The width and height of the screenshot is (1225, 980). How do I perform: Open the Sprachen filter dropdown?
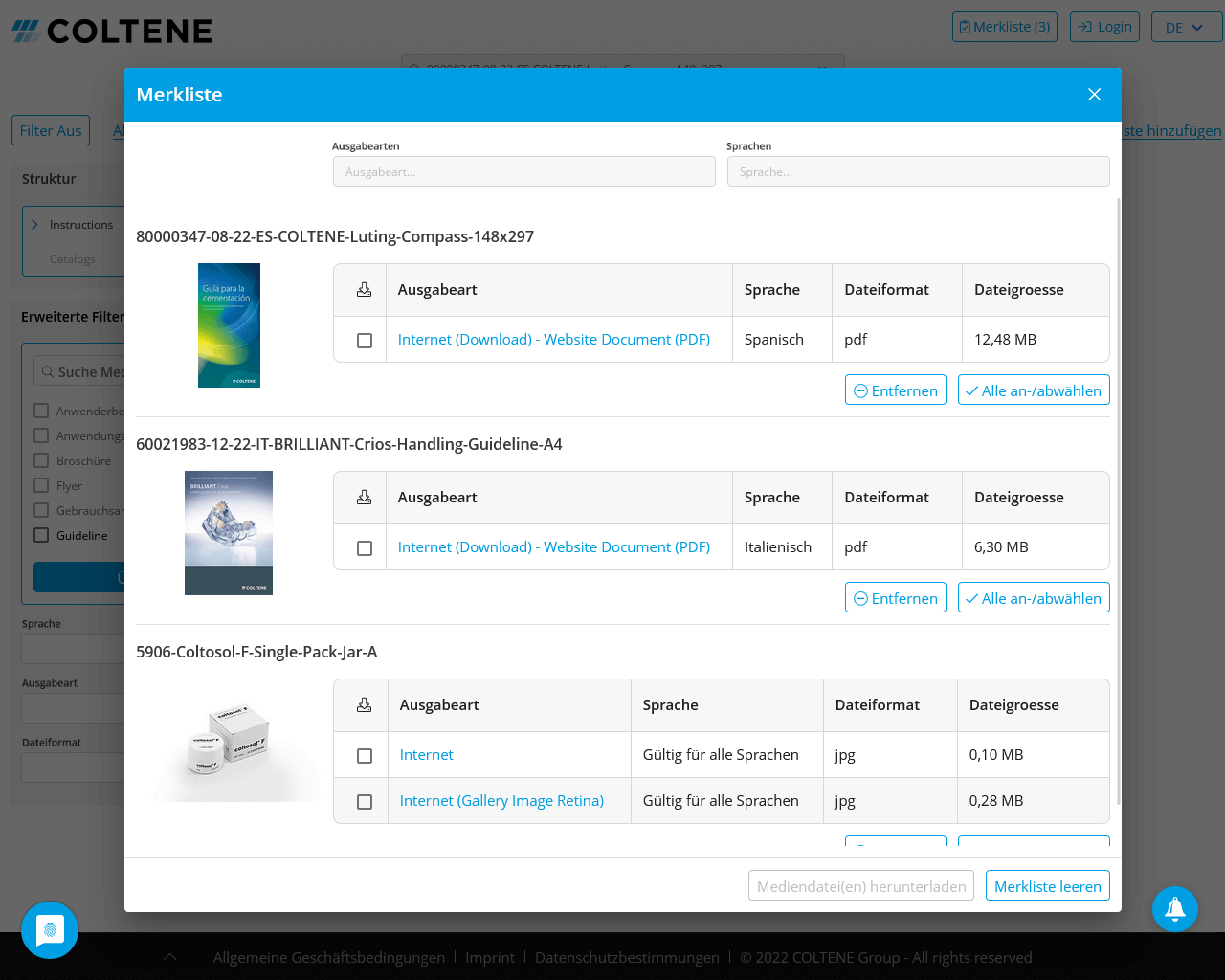pos(919,172)
